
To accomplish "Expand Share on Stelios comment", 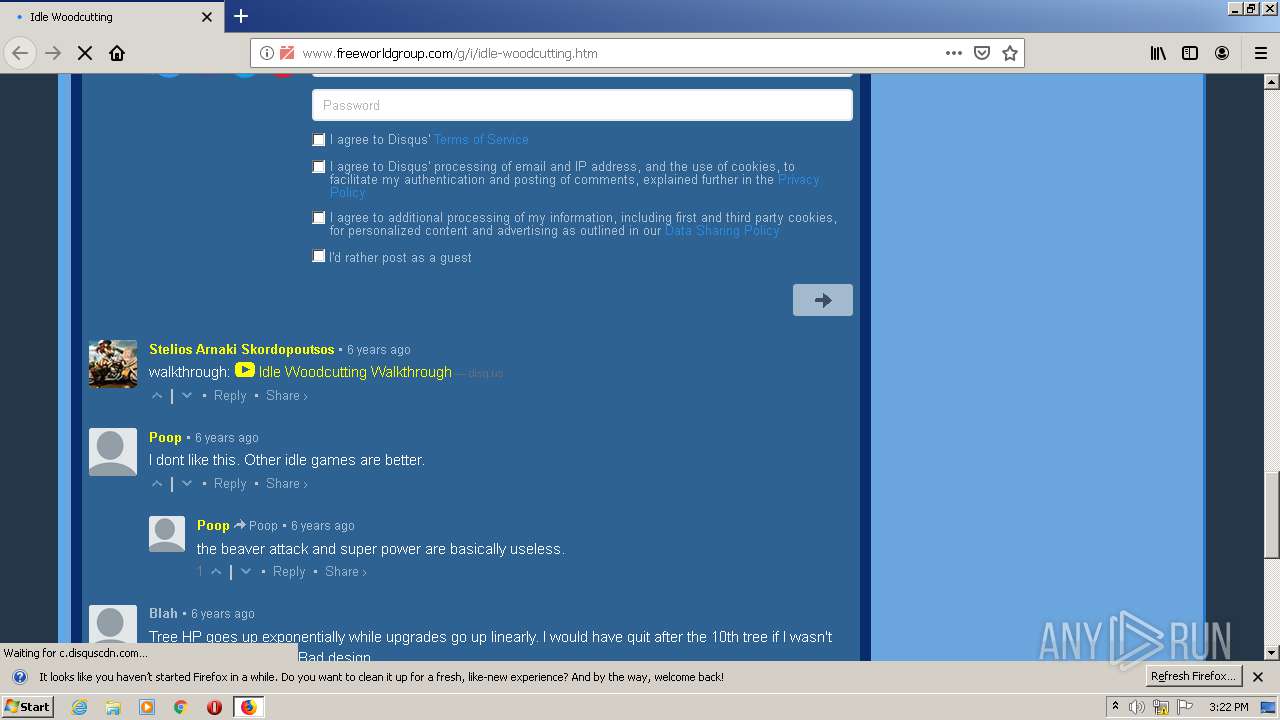I will point(286,396).
